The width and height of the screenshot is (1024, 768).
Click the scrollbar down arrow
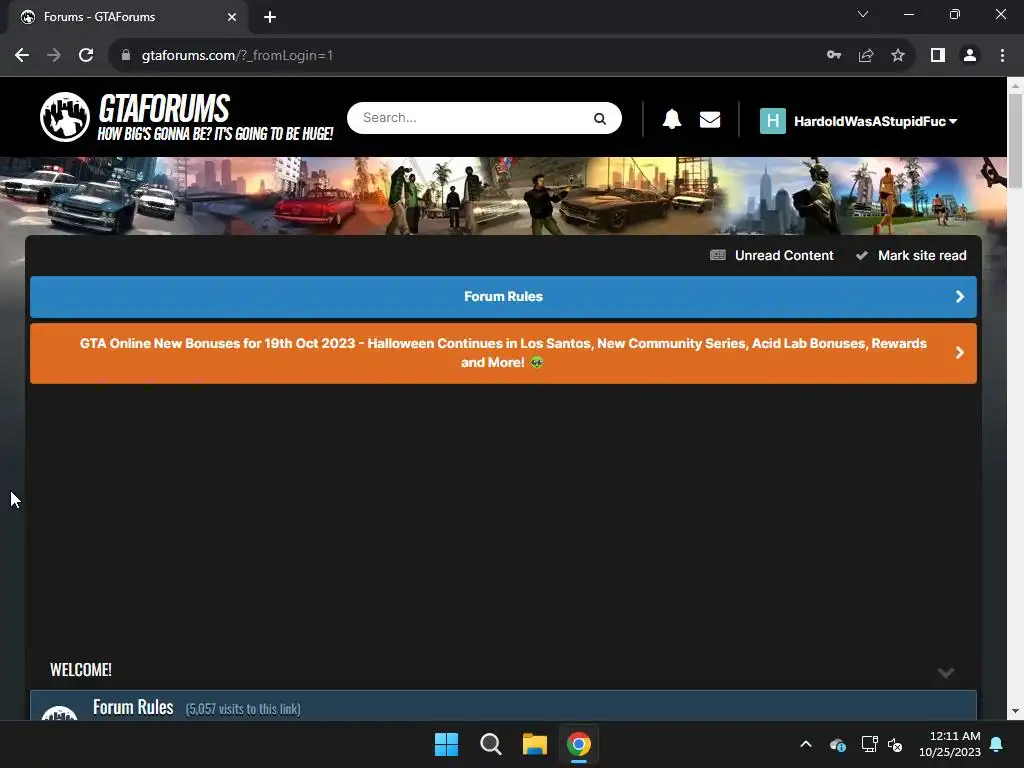click(x=1014, y=711)
